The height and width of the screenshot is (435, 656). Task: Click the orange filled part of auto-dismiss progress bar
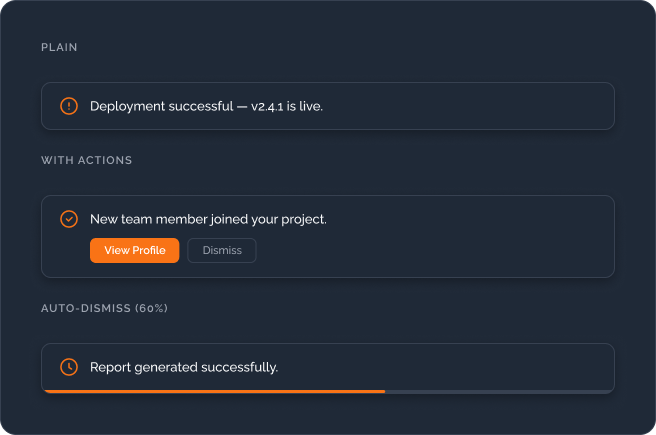[214, 392]
